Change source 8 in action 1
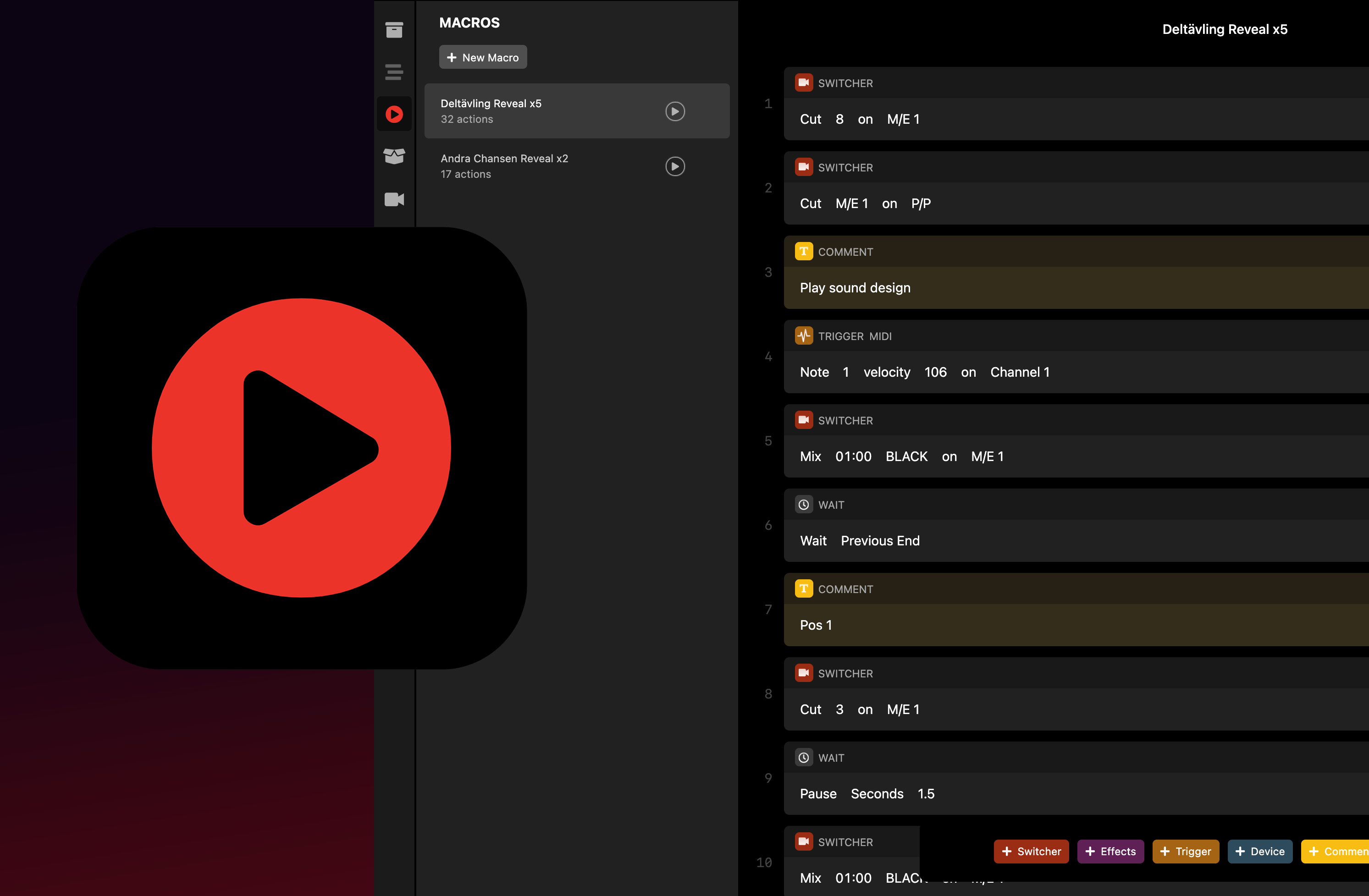The image size is (1369, 896). 839,119
